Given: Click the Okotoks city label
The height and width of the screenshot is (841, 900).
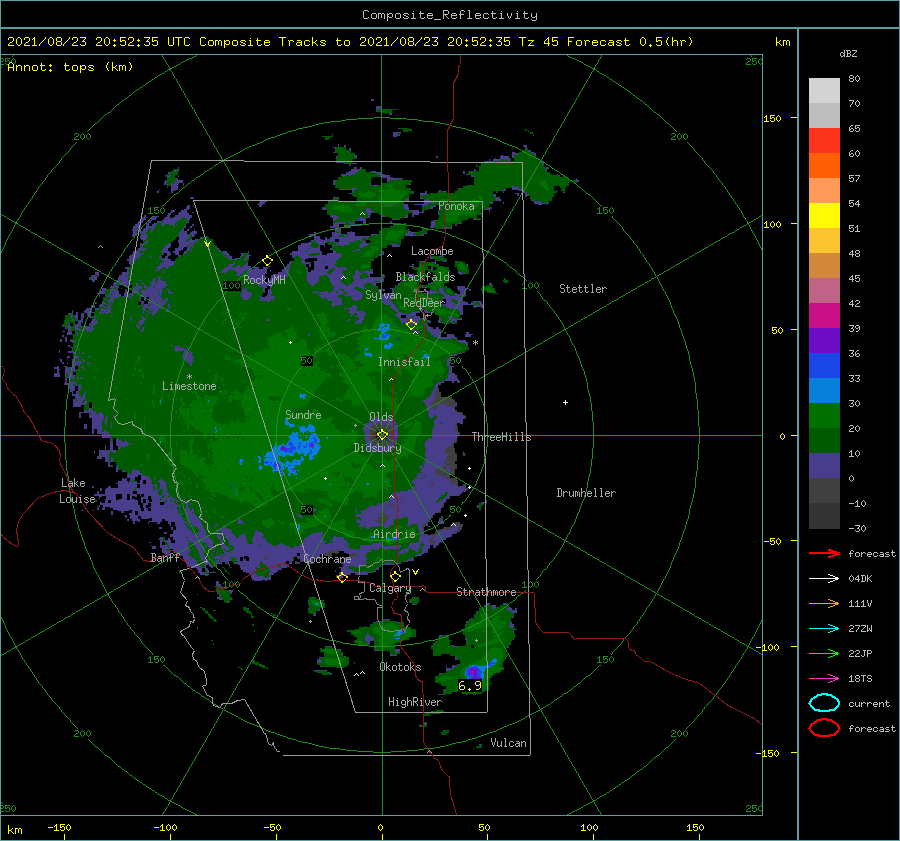Looking at the screenshot, I should click(x=400, y=667).
